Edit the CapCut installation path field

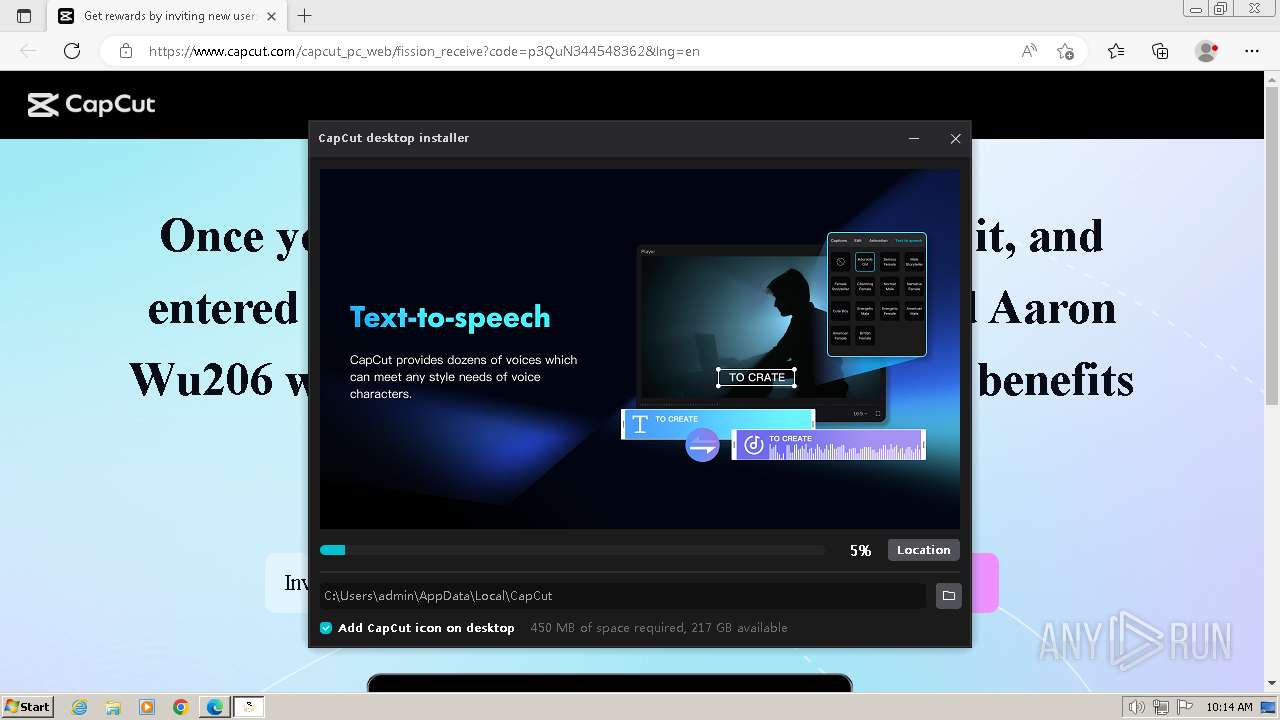tap(622, 596)
